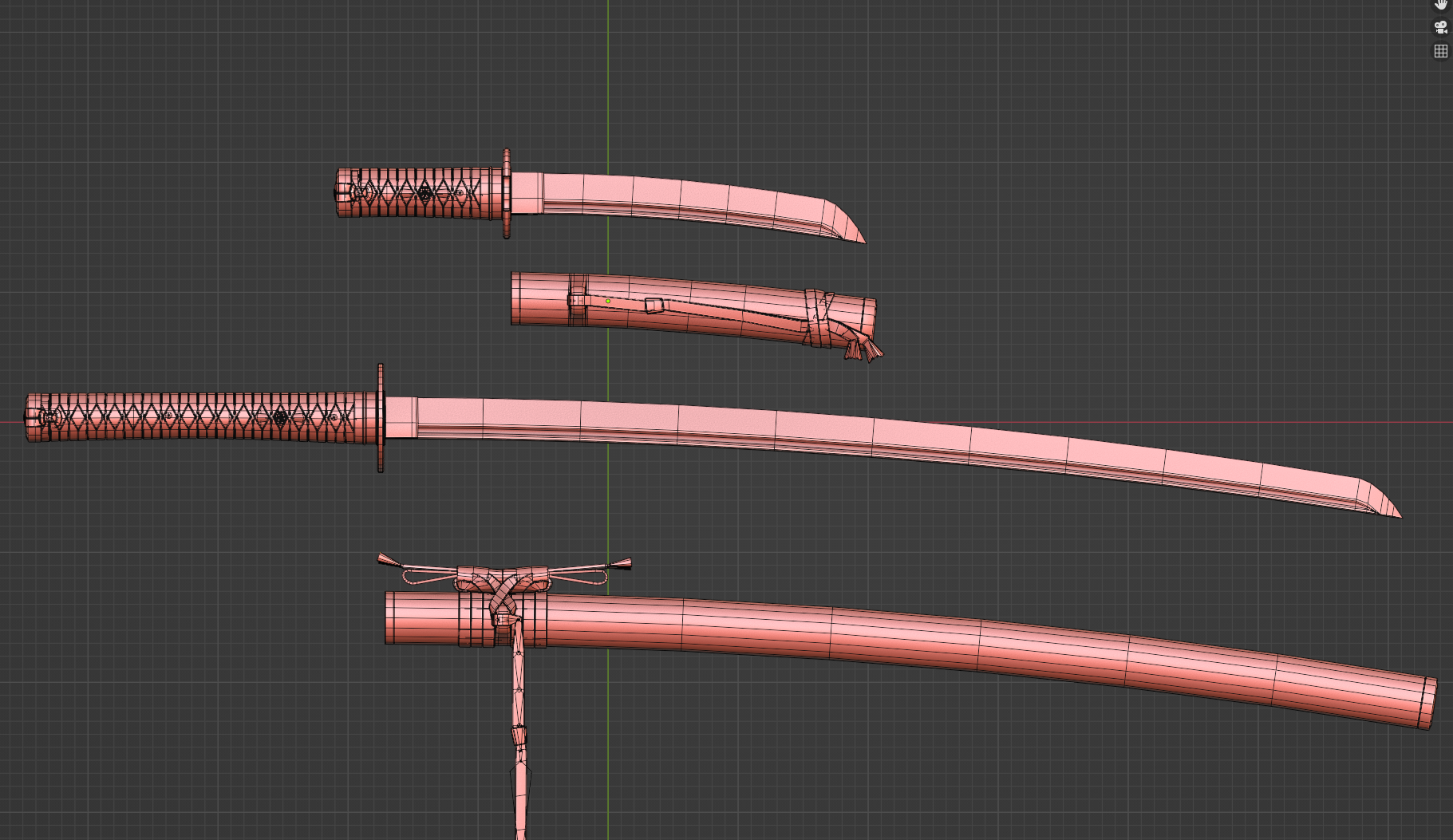Click the long scabbard's end cap
Viewport: 1453px width, 840px height.
pyautogui.click(x=1428, y=703)
